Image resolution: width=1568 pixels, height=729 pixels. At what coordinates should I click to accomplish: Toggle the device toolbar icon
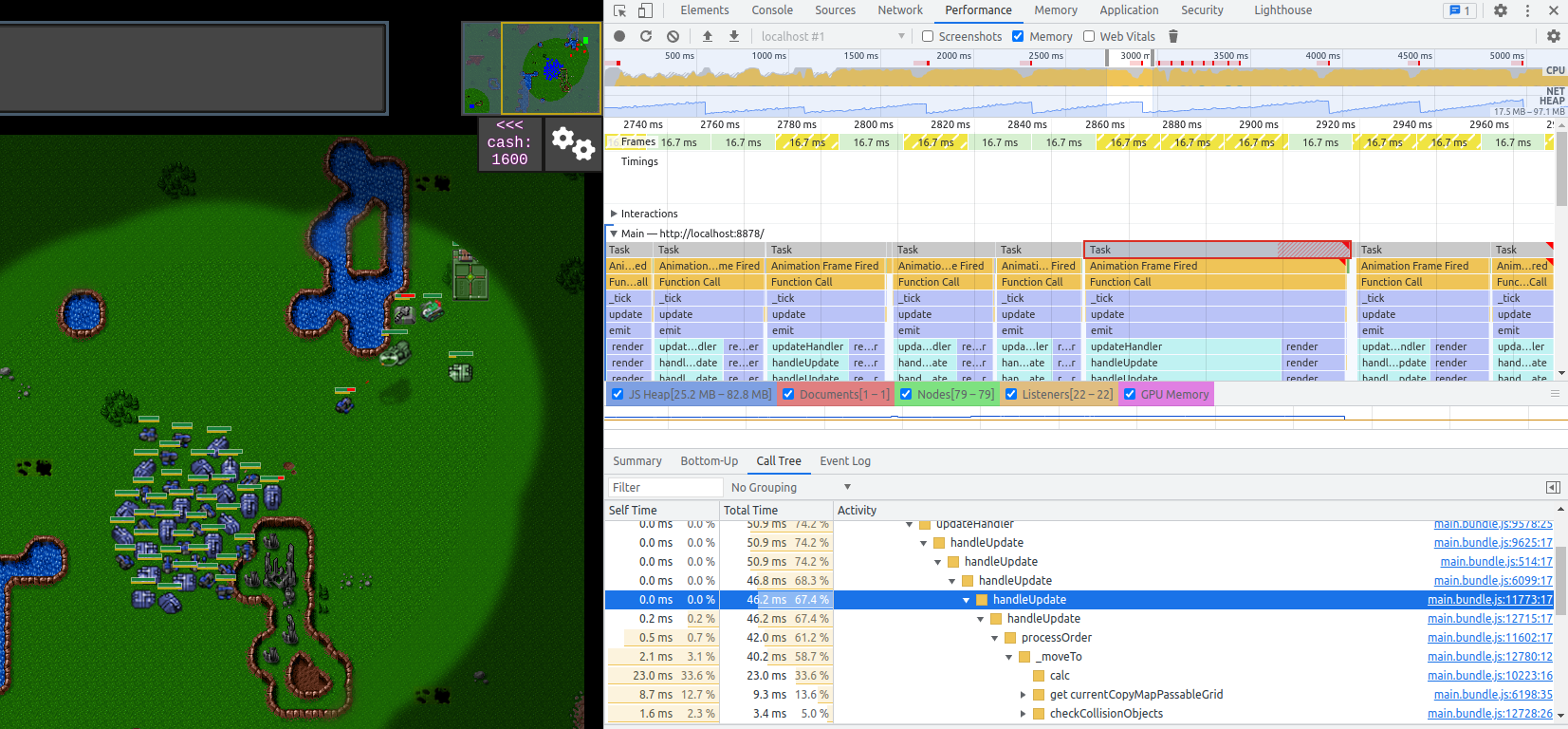tap(645, 10)
